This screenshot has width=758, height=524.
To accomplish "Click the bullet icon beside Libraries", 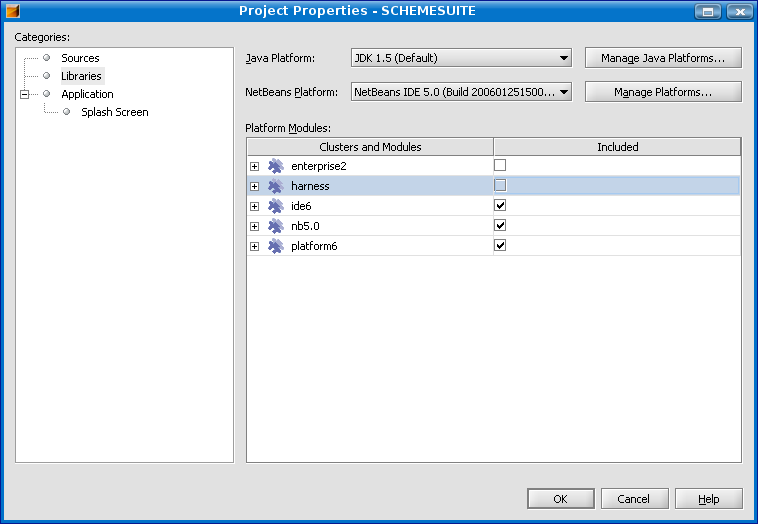I will (46, 75).
